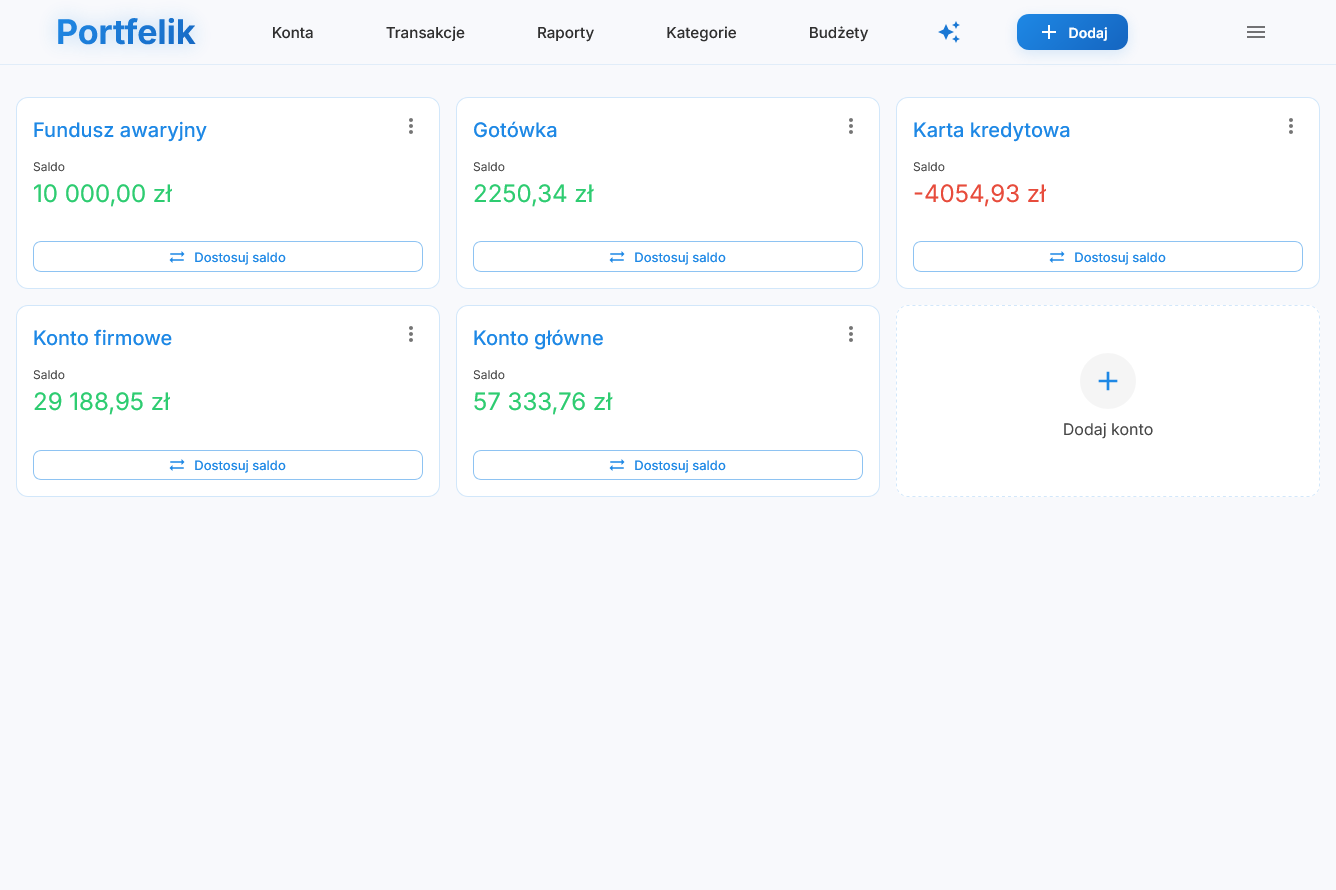The width and height of the screenshot is (1336, 890).
Task: Click the Portfelik logo
Action: (x=125, y=32)
